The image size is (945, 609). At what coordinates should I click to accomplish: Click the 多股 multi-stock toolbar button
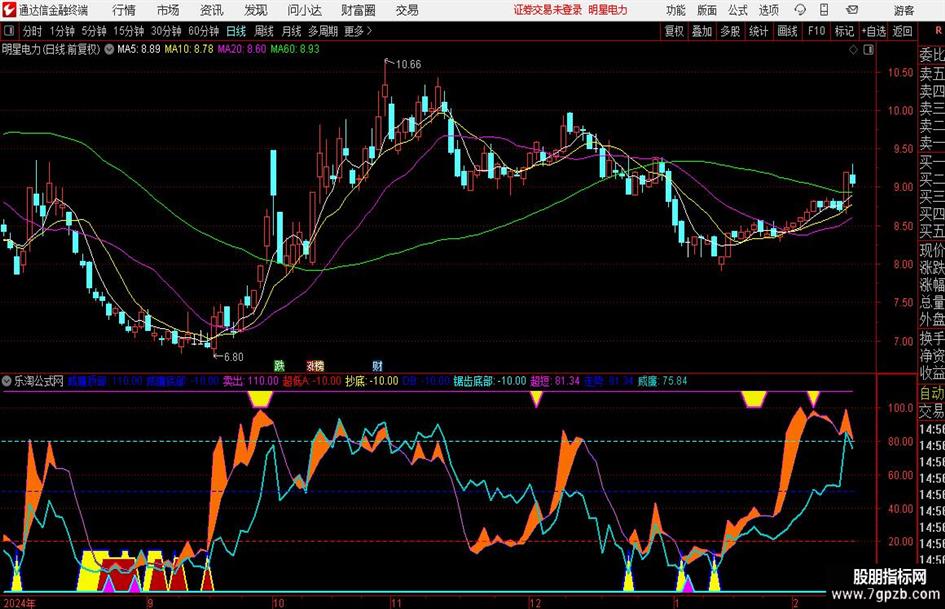pos(730,31)
